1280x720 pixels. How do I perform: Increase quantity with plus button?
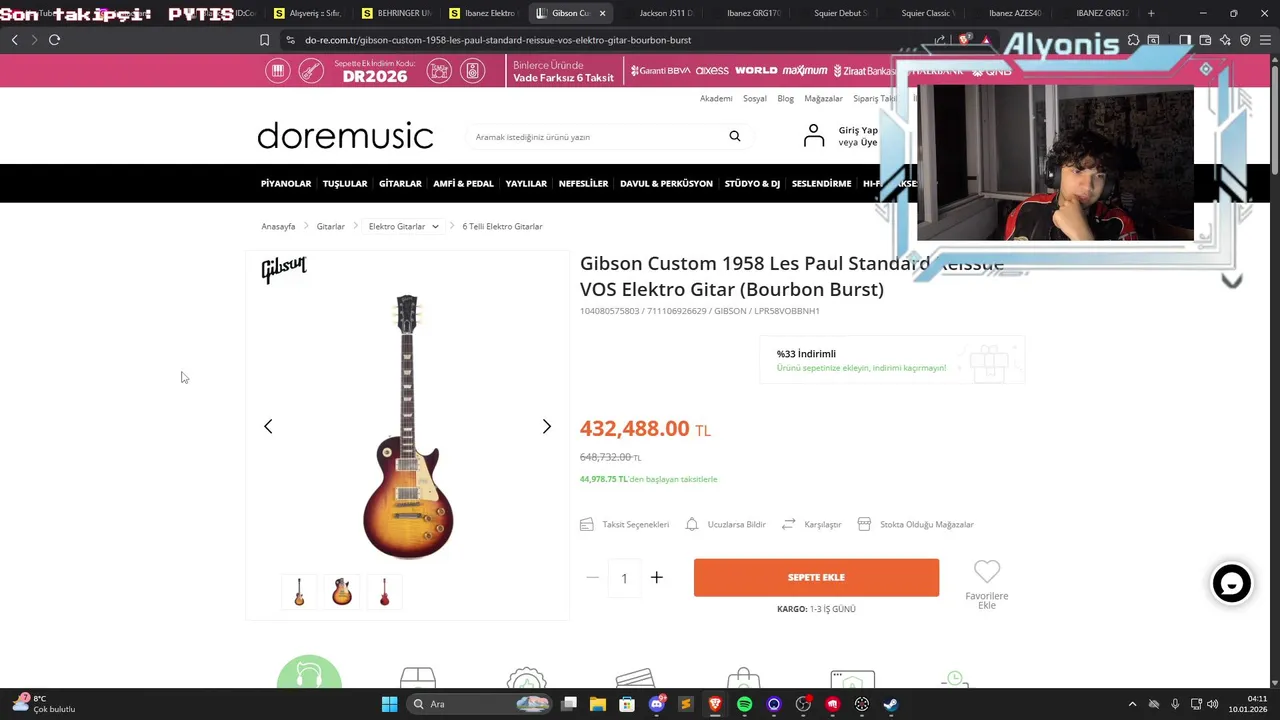657,577
